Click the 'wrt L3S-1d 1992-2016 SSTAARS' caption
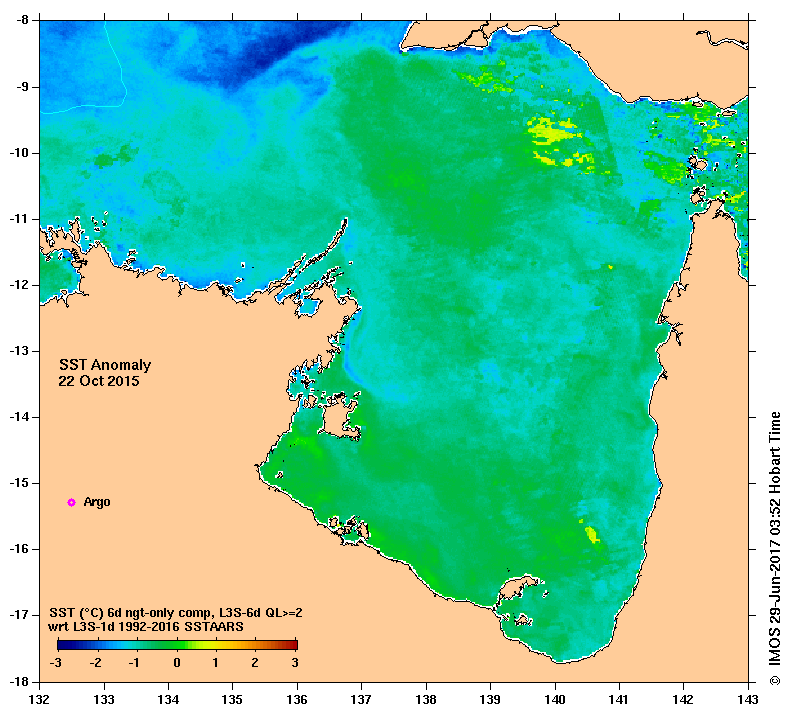Screen dimensions: 791x716 (x=146, y=627)
